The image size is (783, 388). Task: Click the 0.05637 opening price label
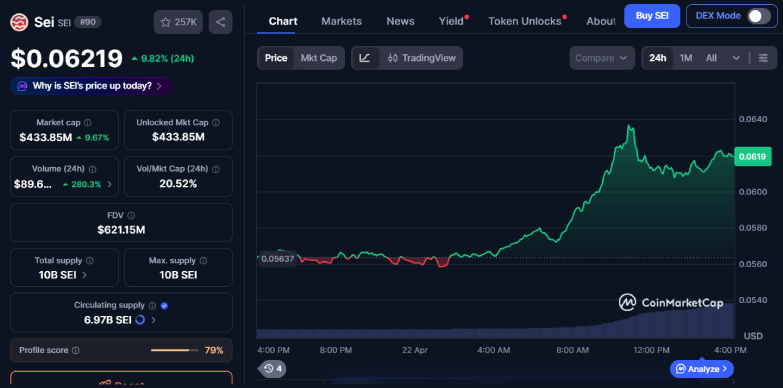(x=278, y=259)
